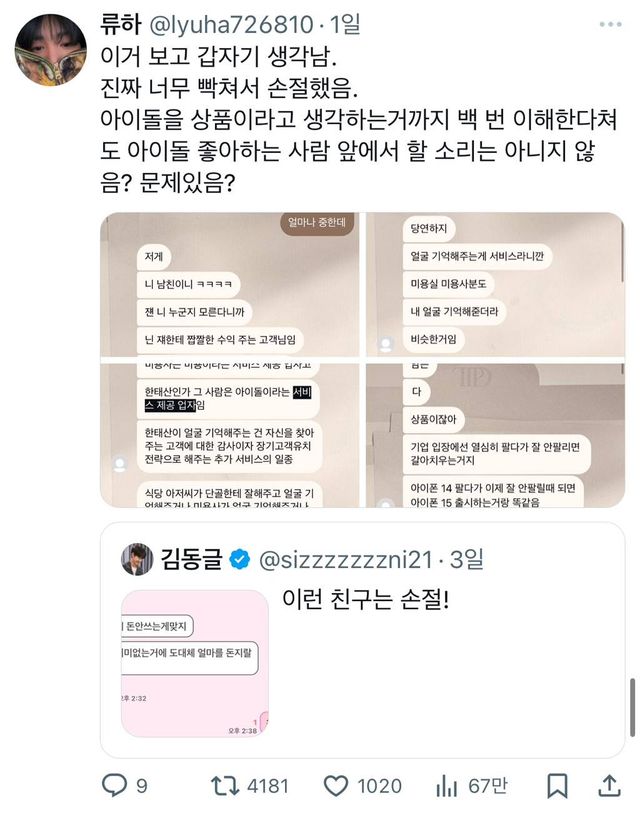Open 김동글's small profile avatar
The height and width of the screenshot is (816, 640).
(137, 559)
